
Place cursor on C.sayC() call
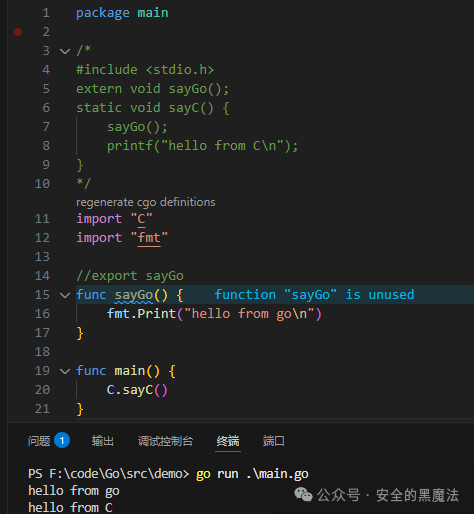pyautogui.click(x=137, y=390)
